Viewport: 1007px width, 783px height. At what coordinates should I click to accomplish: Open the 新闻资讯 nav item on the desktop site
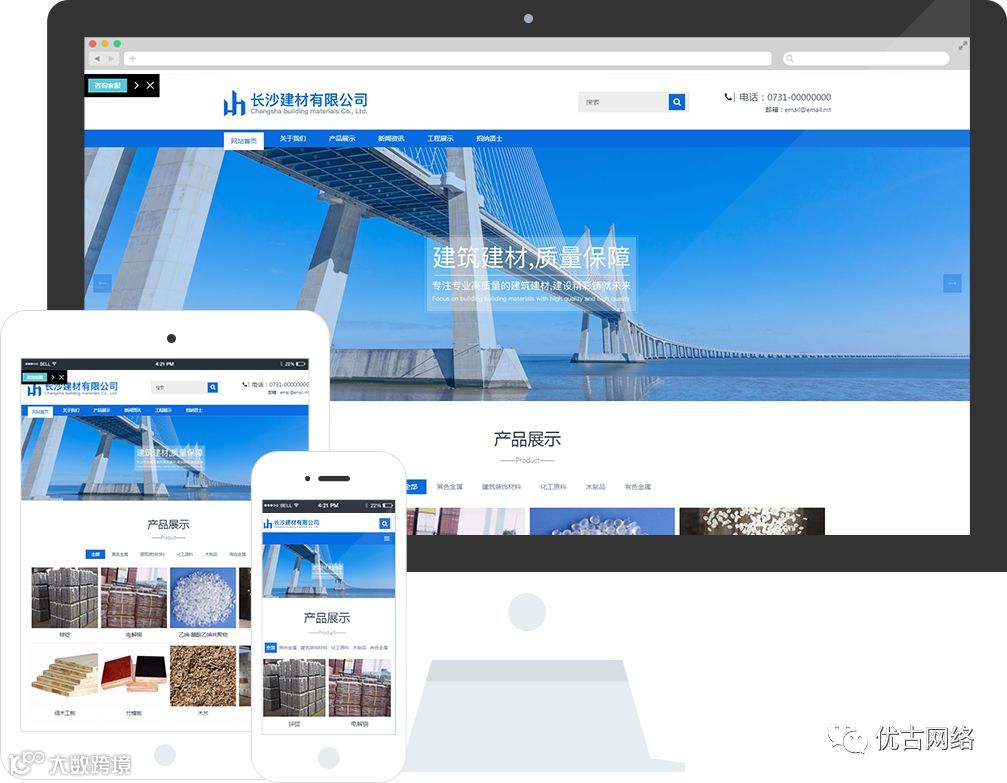click(x=391, y=139)
